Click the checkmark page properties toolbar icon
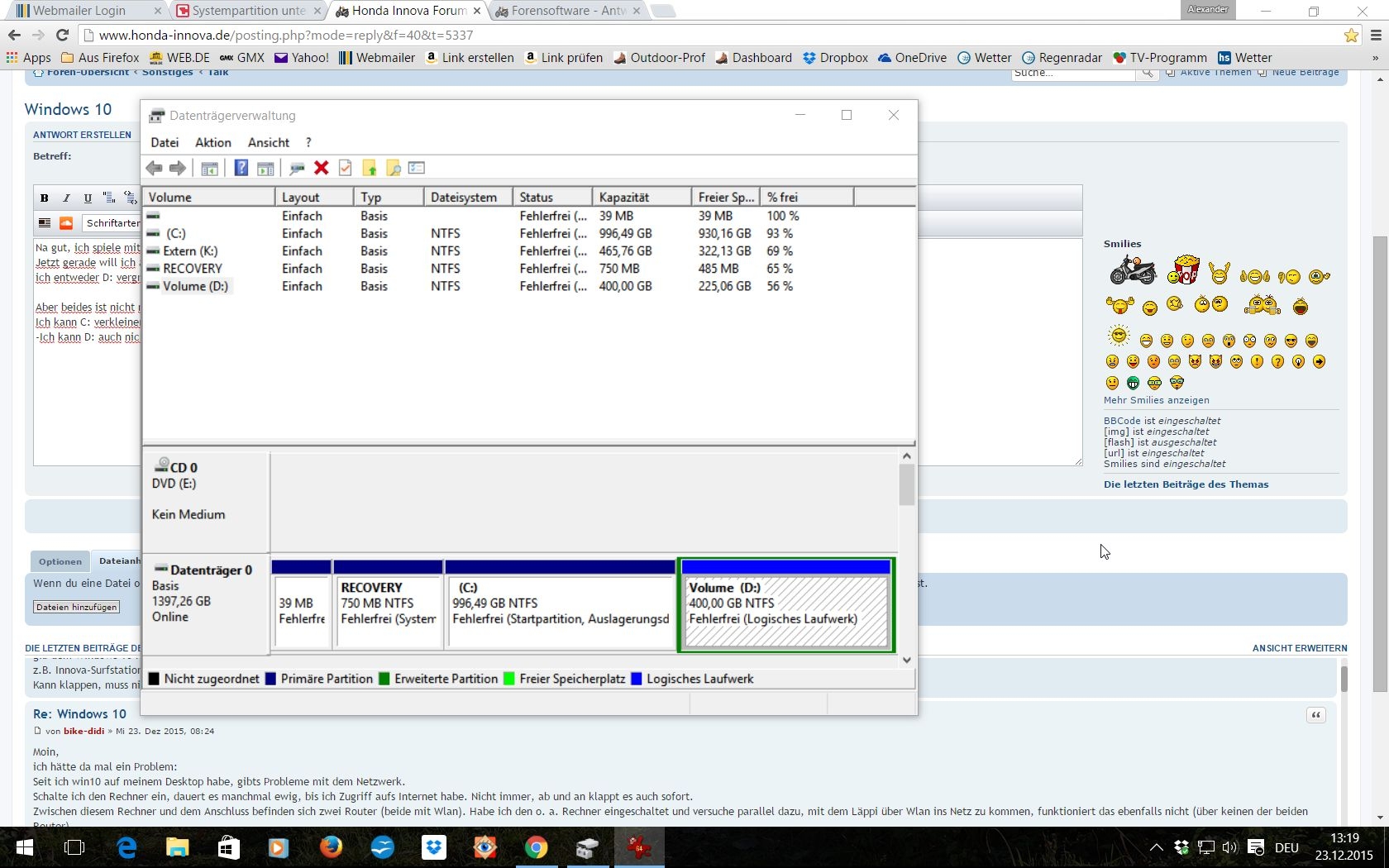 pyautogui.click(x=346, y=168)
